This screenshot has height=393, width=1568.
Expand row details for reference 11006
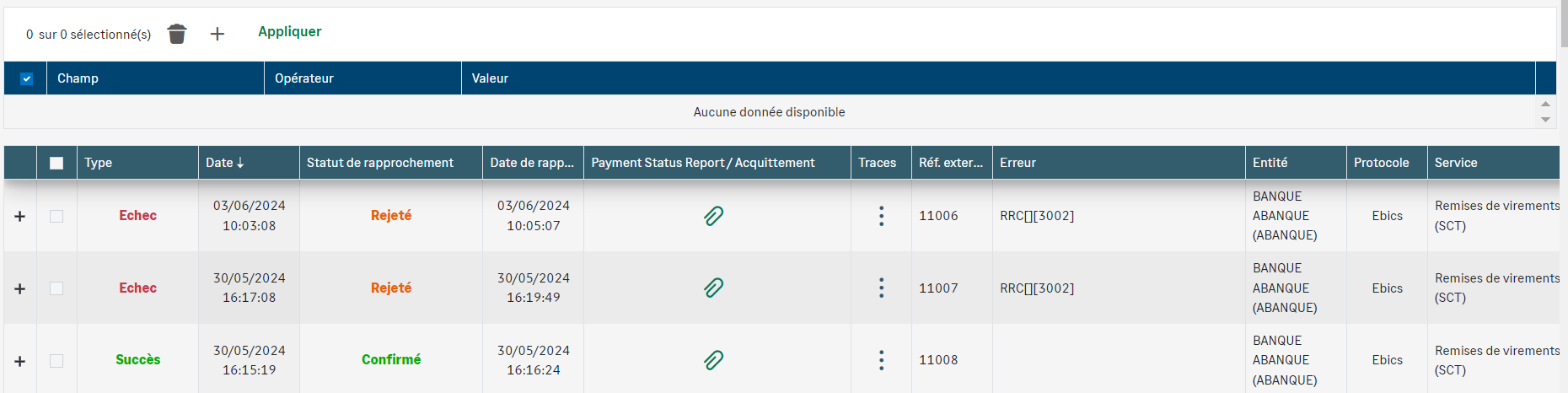(20, 217)
